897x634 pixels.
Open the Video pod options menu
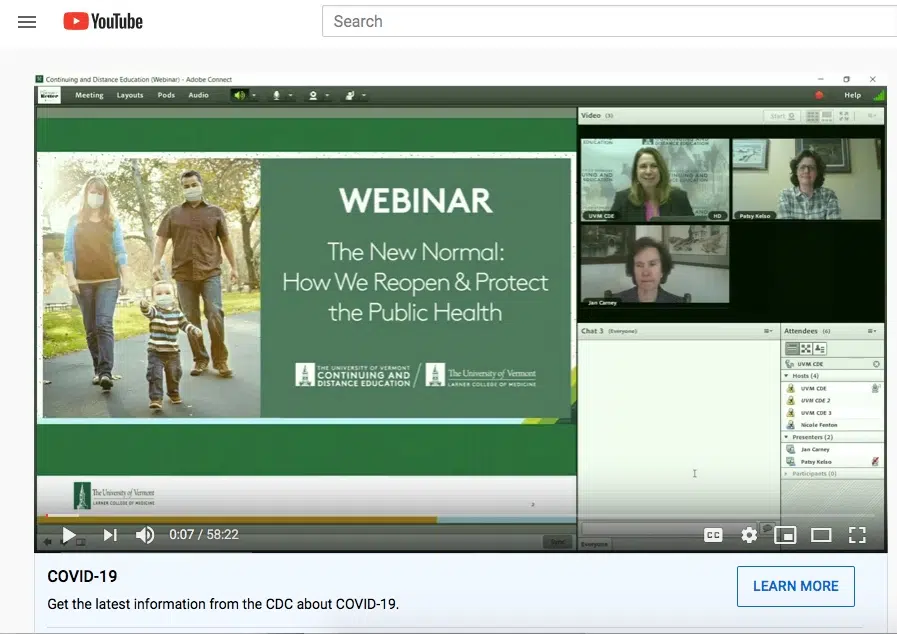coord(871,116)
